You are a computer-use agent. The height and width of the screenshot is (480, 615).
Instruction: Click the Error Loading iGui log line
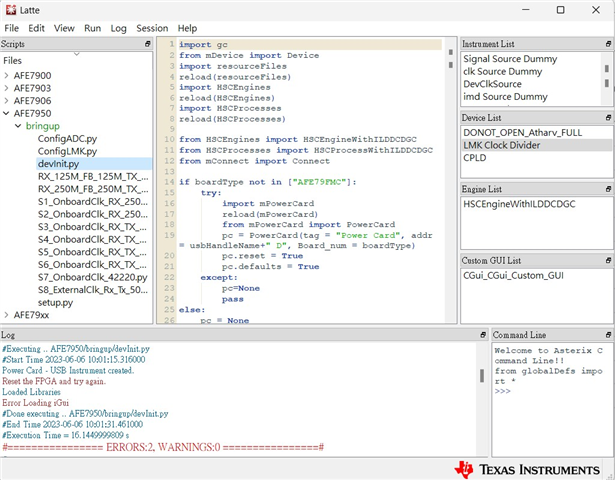35,403
